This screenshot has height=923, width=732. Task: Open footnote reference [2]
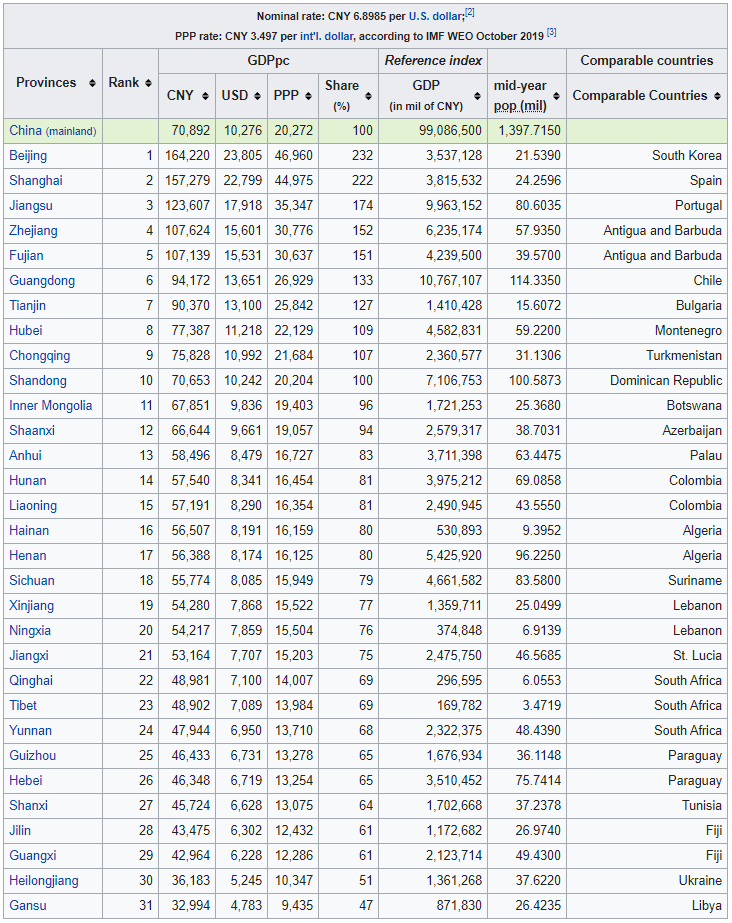tap(470, 13)
